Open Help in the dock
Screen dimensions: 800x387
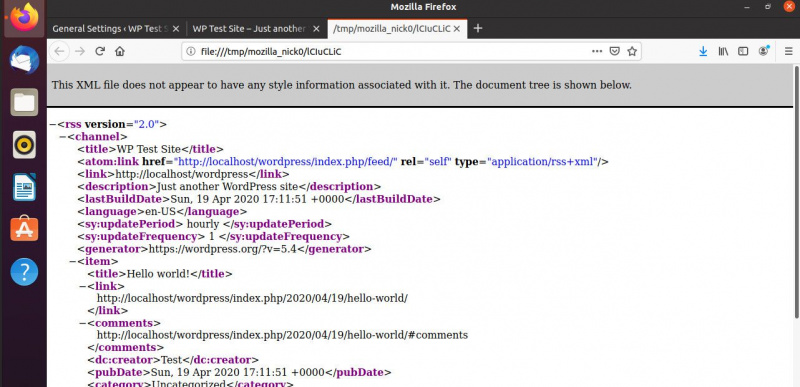pos(24,272)
